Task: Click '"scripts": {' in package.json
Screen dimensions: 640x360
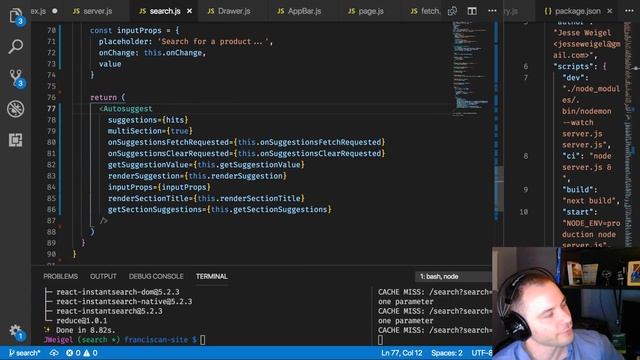Action: pyautogui.click(x=580, y=66)
